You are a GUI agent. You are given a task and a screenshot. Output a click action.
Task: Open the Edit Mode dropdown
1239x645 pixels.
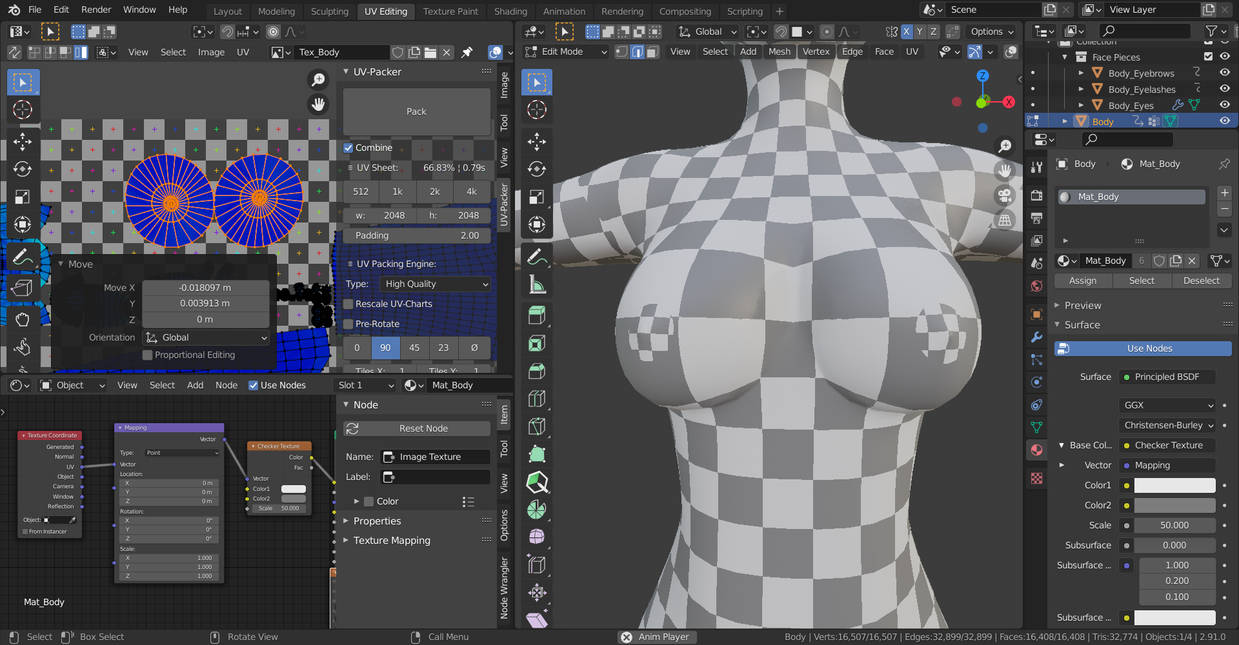[x=566, y=52]
